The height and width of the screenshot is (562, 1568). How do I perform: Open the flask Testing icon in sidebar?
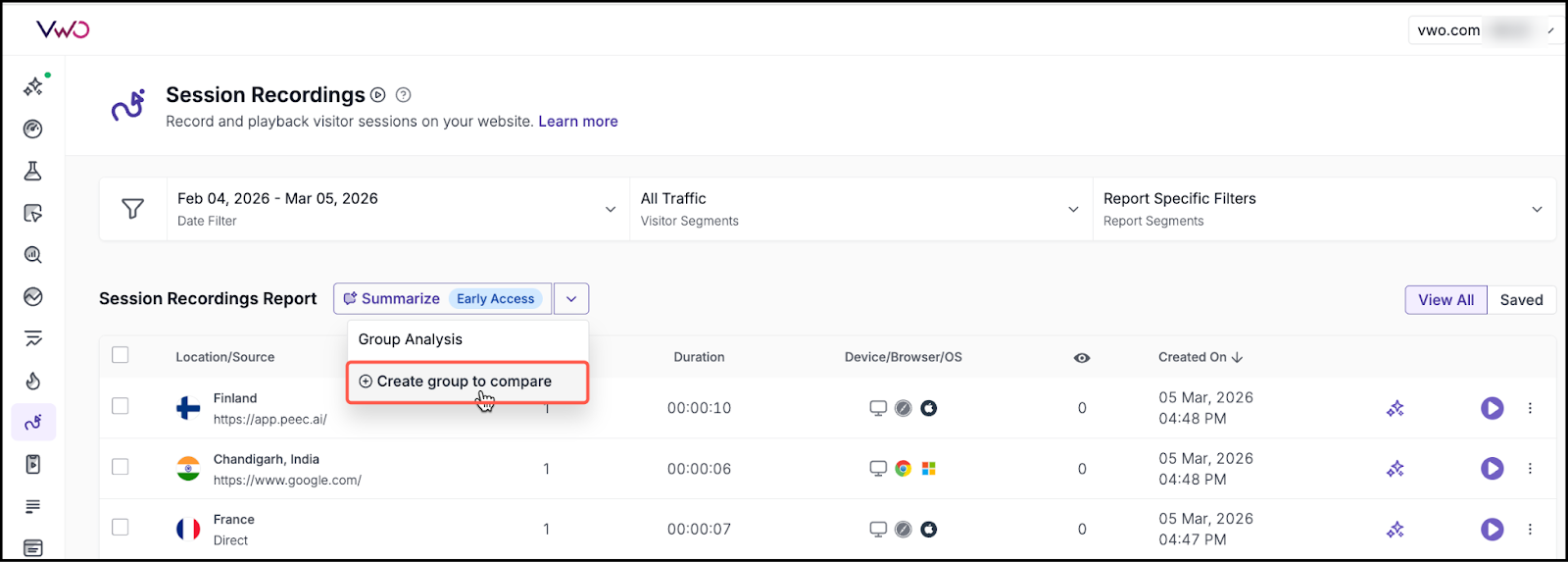click(x=33, y=172)
